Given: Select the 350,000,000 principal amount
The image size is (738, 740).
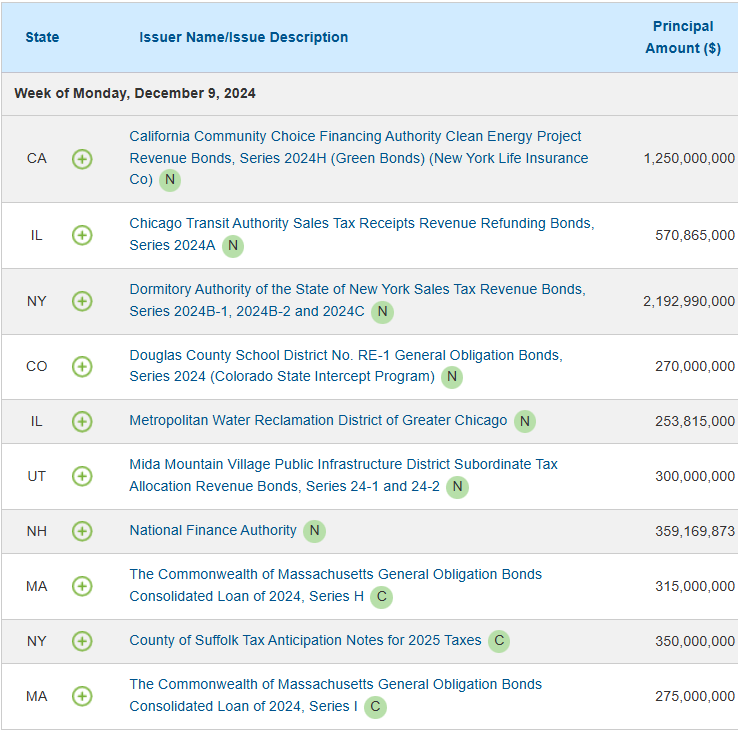Looking at the screenshot, I should point(695,641).
